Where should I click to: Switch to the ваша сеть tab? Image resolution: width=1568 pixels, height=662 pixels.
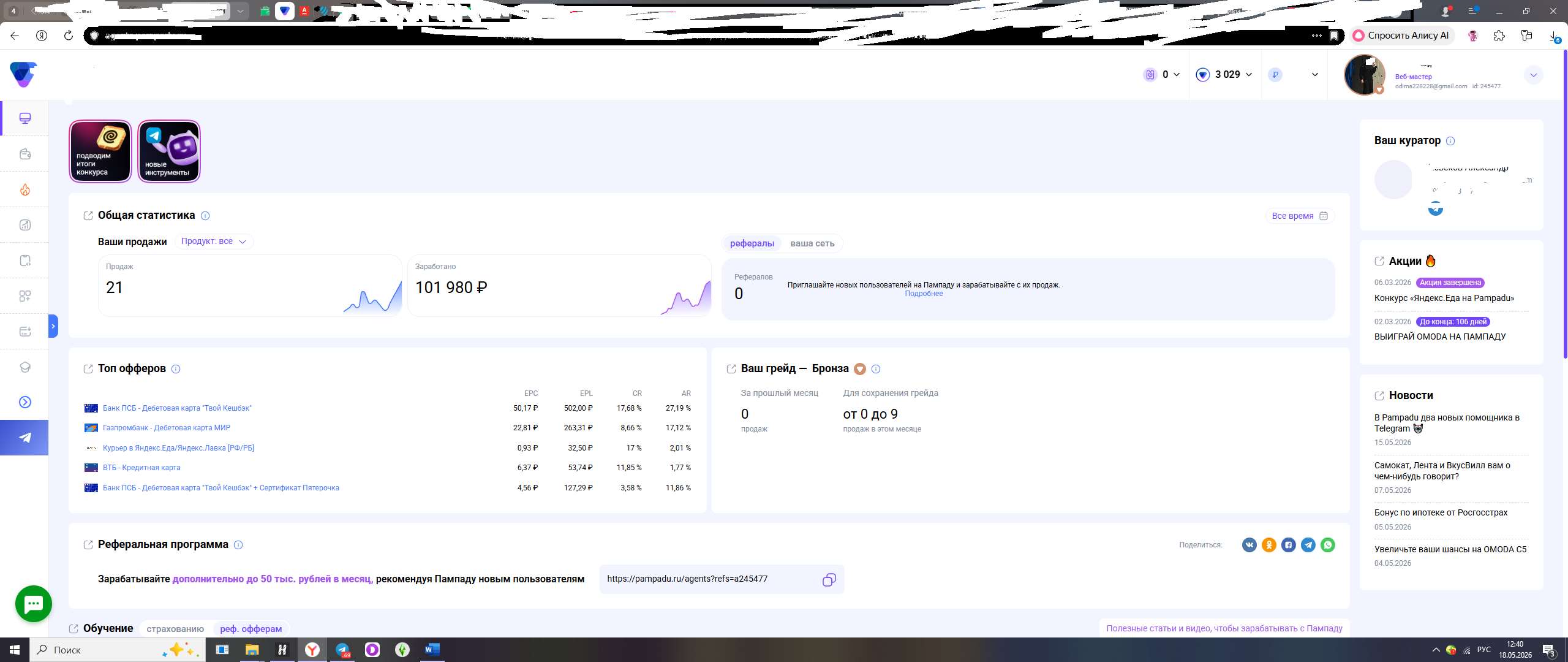(x=812, y=243)
